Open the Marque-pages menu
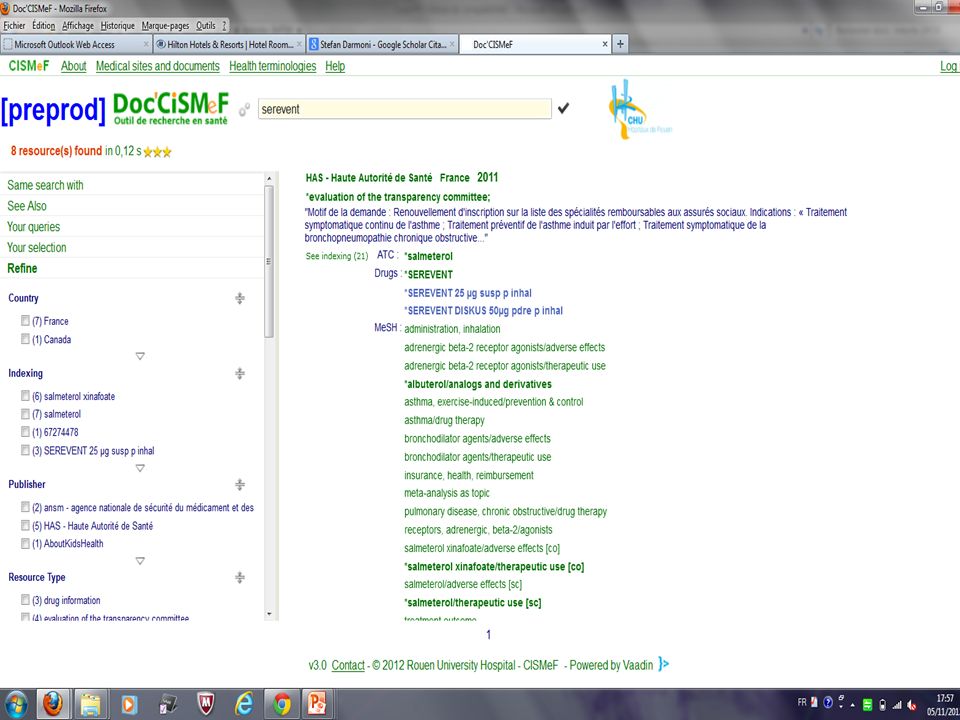960x720 pixels. (x=165, y=26)
